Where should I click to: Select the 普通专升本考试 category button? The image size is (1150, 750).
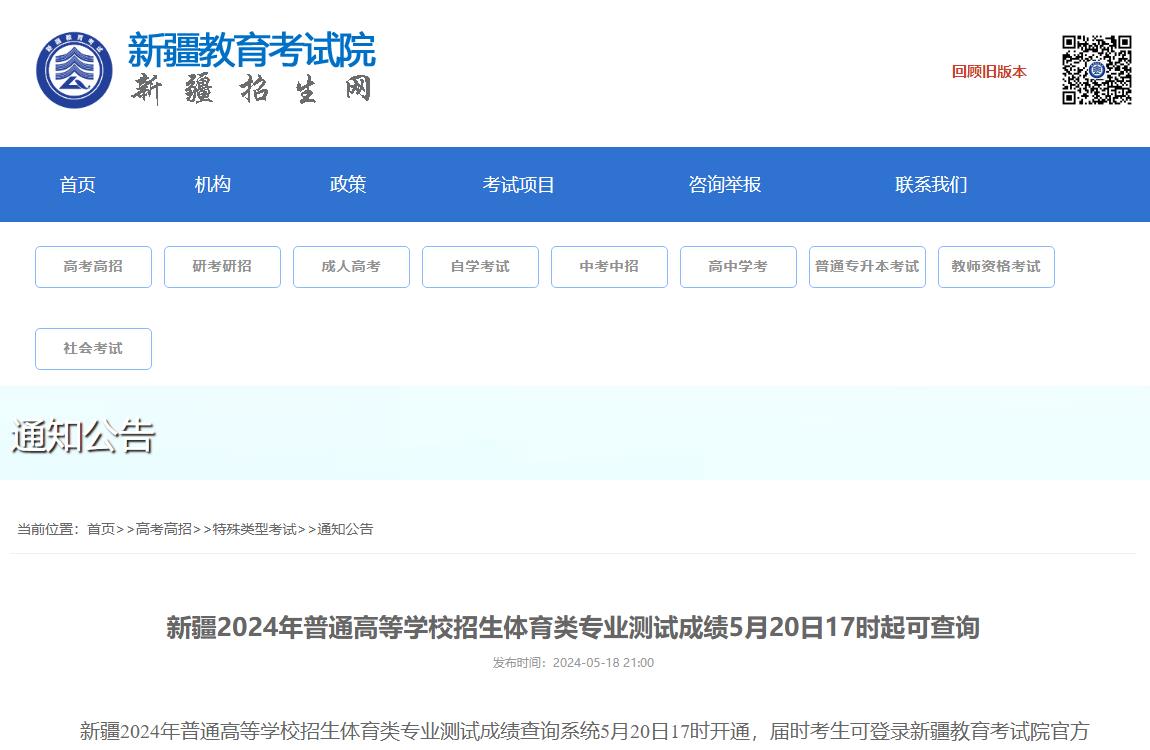(x=867, y=266)
